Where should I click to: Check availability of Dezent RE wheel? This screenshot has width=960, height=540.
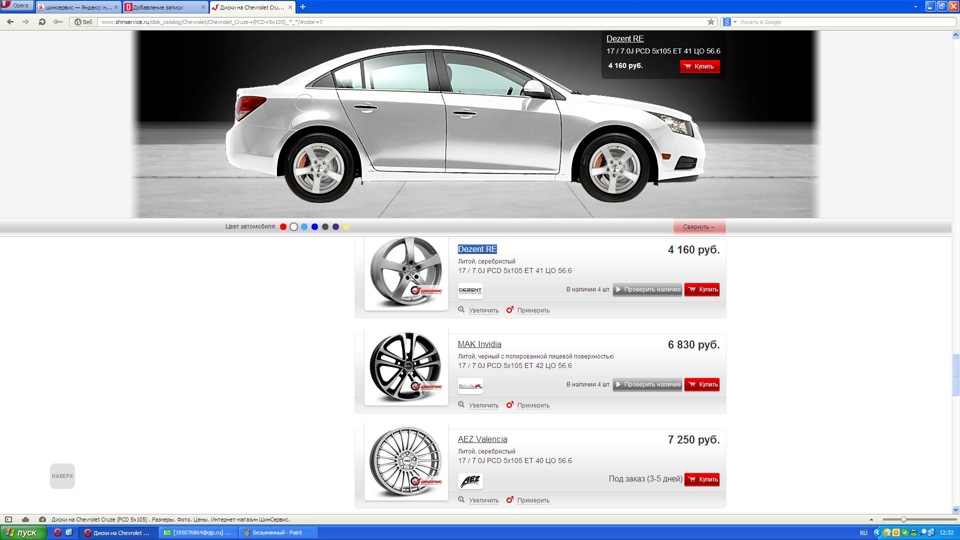tap(647, 290)
